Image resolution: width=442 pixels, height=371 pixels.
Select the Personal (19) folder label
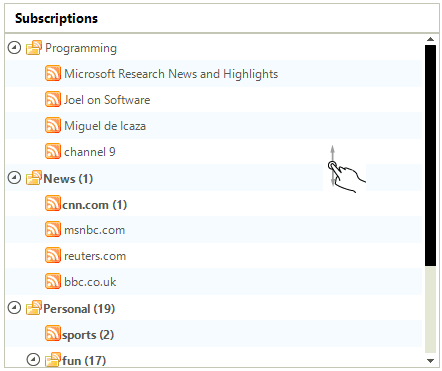(x=79, y=309)
